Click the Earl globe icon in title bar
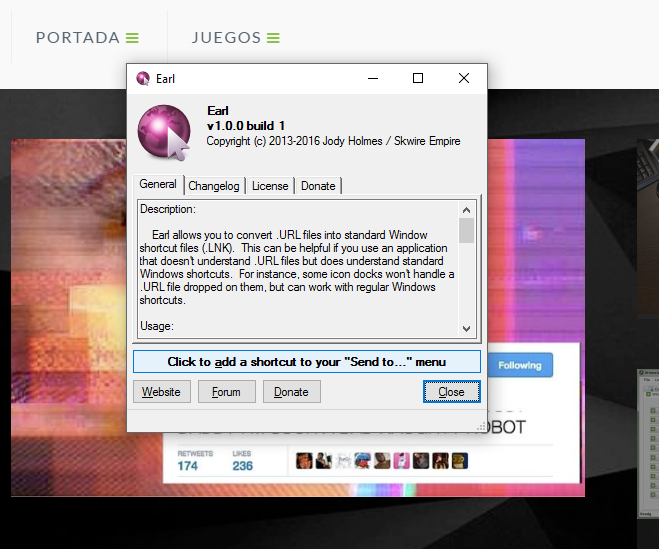The width and height of the screenshot is (659, 549). [143, 79]
